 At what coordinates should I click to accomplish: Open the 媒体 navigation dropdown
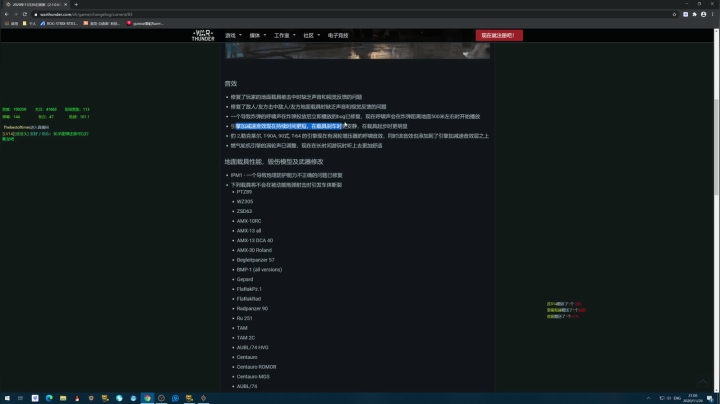point(258,35)
